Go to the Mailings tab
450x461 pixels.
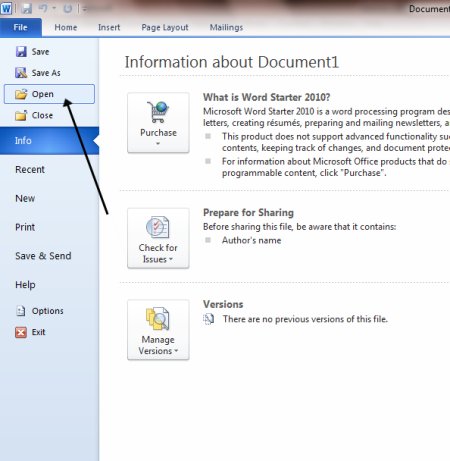tap(226, 27)
